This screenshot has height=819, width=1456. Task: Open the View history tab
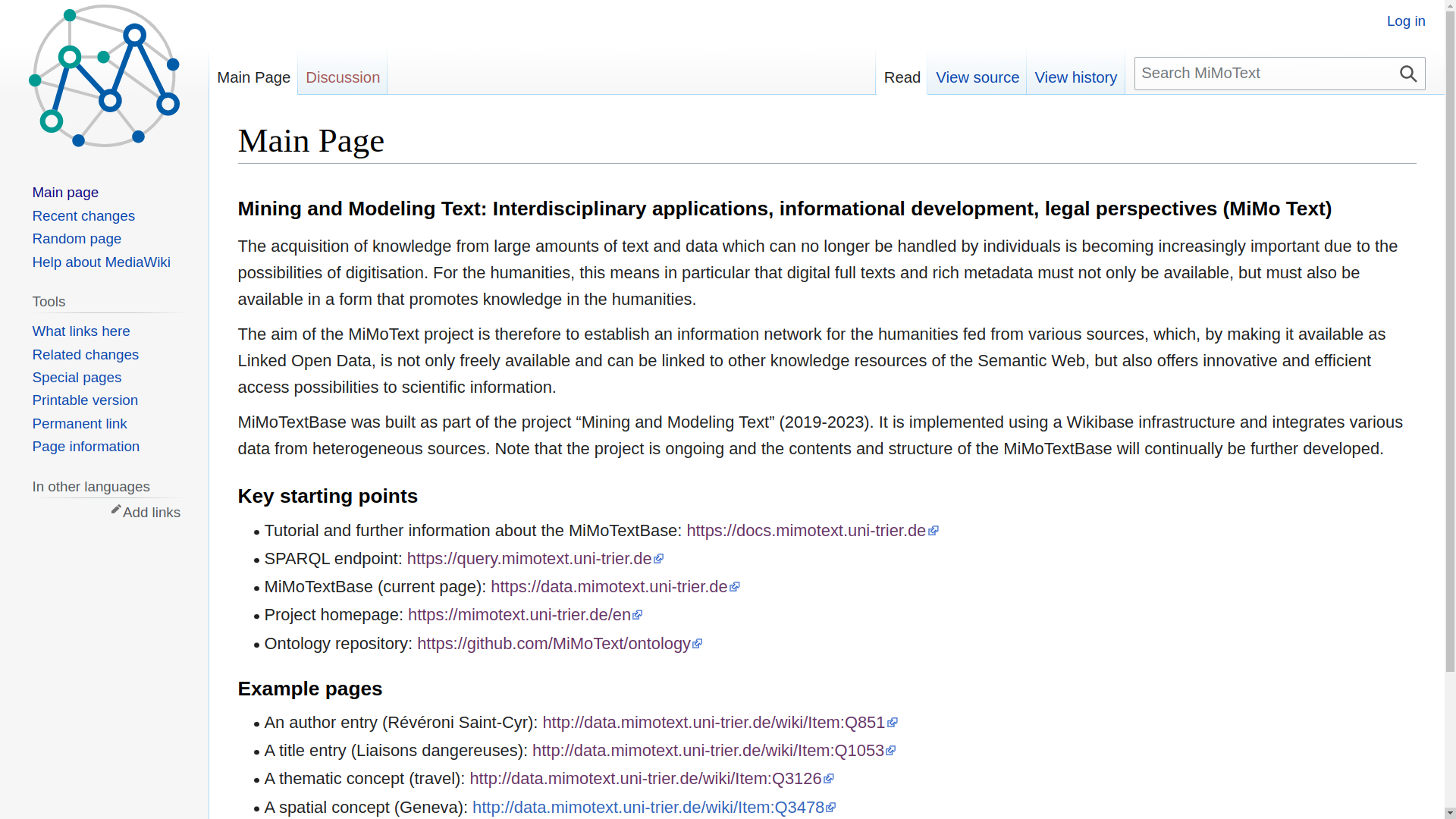tap(1075, 77)
